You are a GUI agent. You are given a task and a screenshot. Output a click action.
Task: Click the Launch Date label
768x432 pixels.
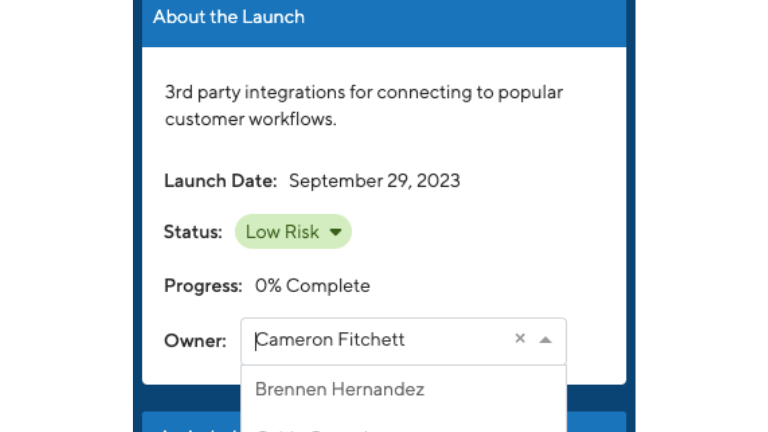pyautogui.click(x=220, y=181)
